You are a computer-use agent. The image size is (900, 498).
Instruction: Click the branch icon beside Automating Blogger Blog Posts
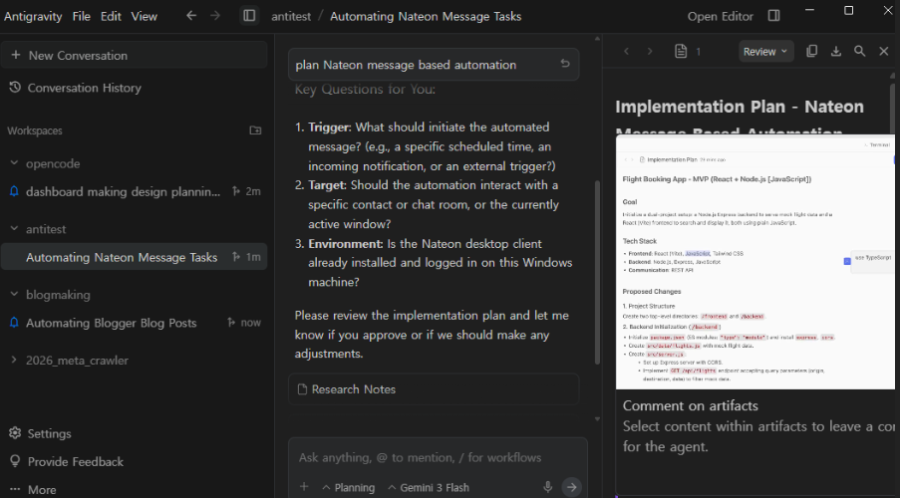pos(231,322)
